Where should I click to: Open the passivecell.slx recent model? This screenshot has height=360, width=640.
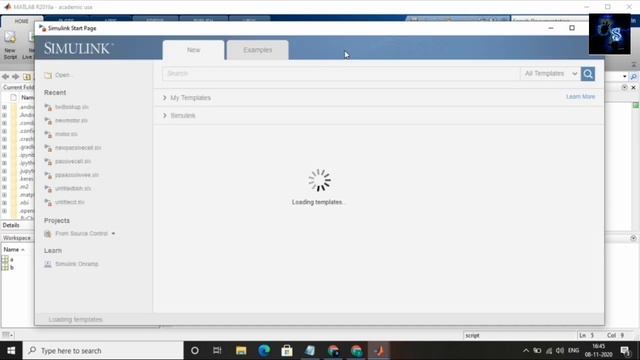[73, 161]
